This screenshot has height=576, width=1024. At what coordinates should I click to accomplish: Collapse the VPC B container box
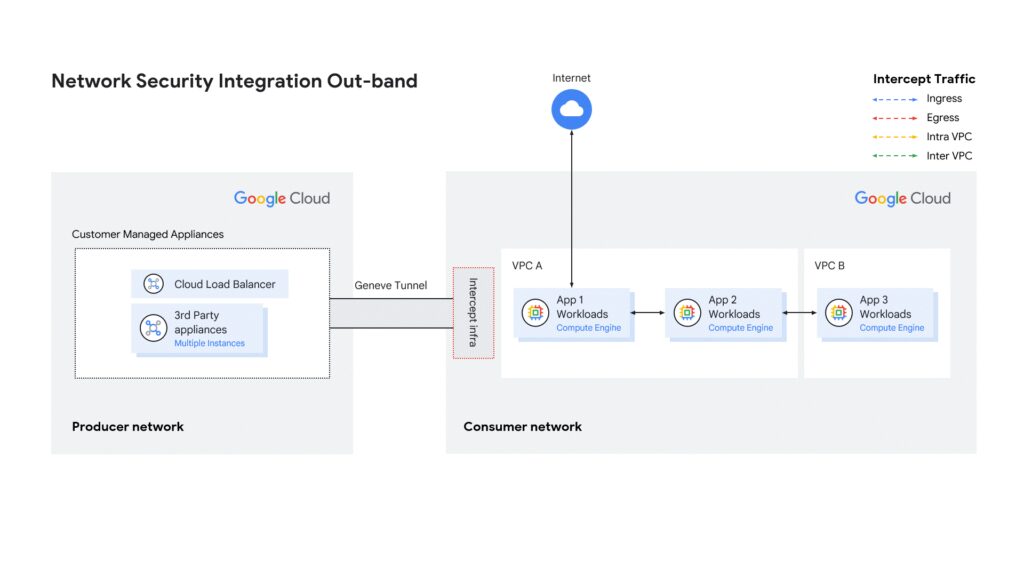(828, 265)
